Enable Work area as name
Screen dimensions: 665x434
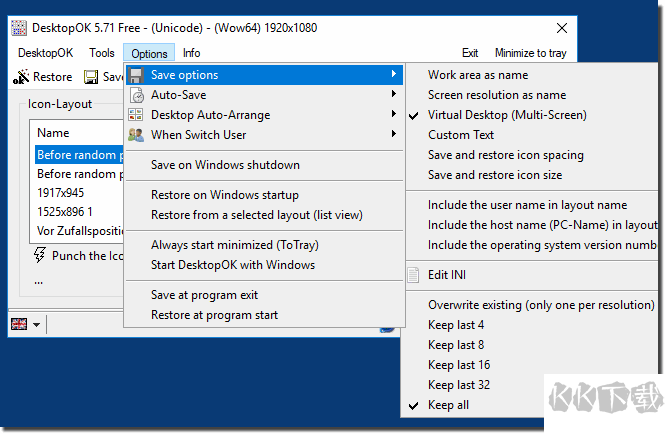point(532,75)
